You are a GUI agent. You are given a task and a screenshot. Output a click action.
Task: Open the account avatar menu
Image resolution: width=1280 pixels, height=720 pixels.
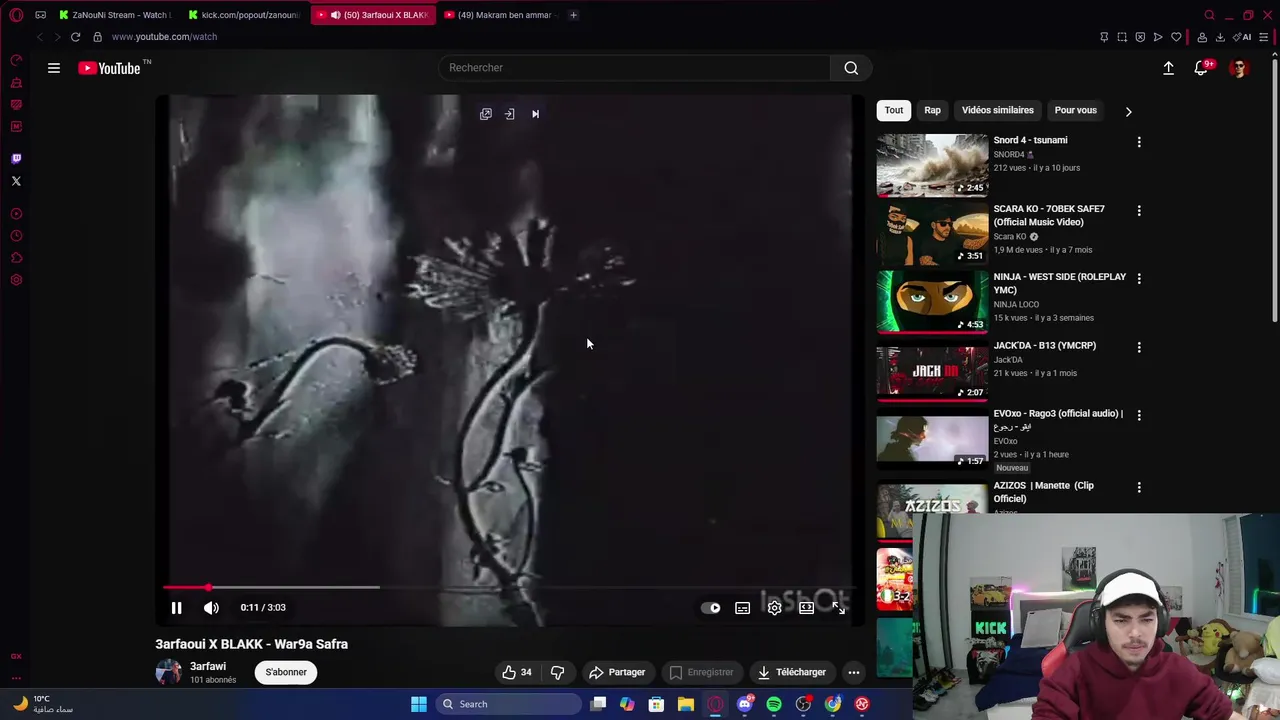pyautogui.click(x=1239, y=68)
